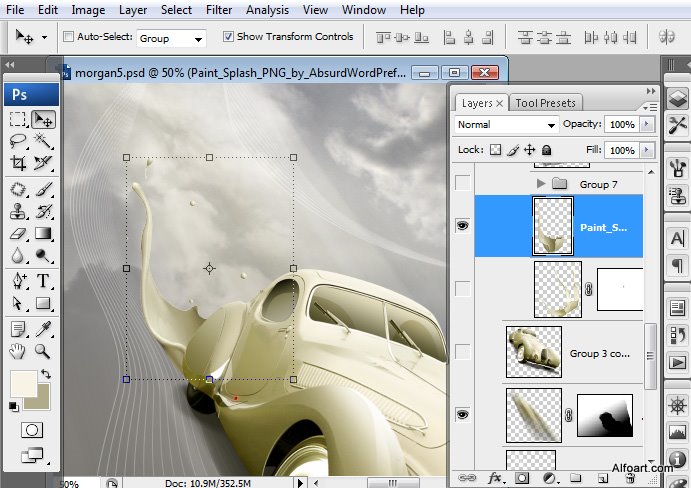This screenshot has width=691, height=488.
Task: Select the Eraser tool
Action: click(x=18, y=234)
